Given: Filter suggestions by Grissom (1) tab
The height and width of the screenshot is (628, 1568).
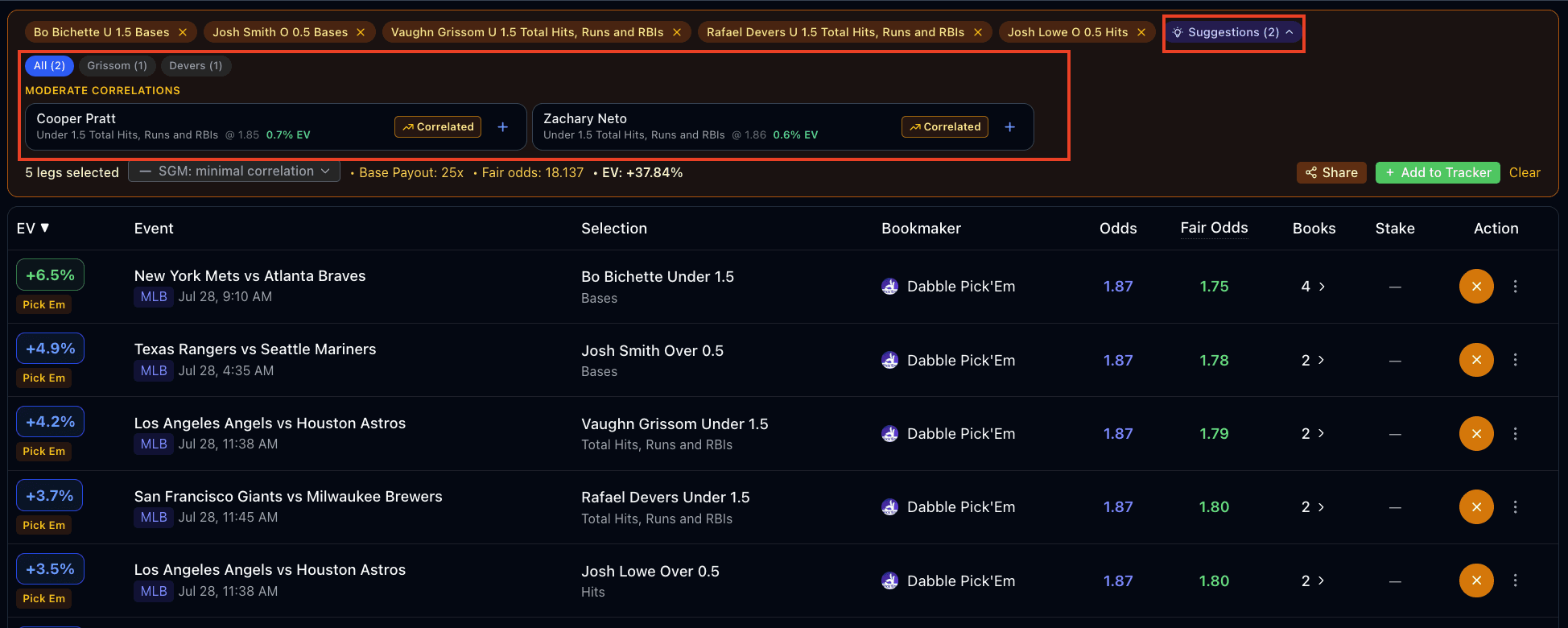Looking at the screenshot, I should pyautogui.click(x=117, y=66).
